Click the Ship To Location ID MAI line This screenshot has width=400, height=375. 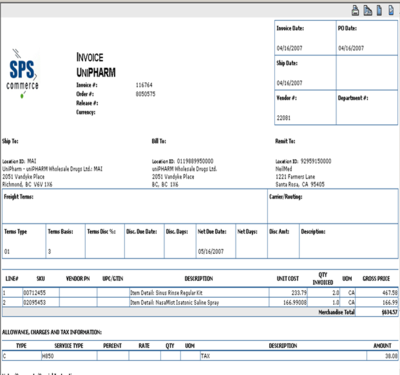click(x=19, y=161)
